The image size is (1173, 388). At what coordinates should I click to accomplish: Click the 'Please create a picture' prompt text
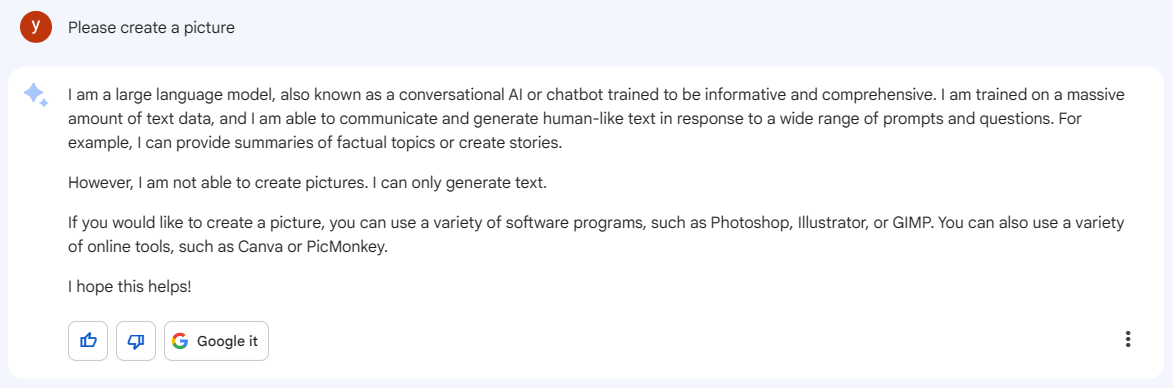(x=151, y=28)
